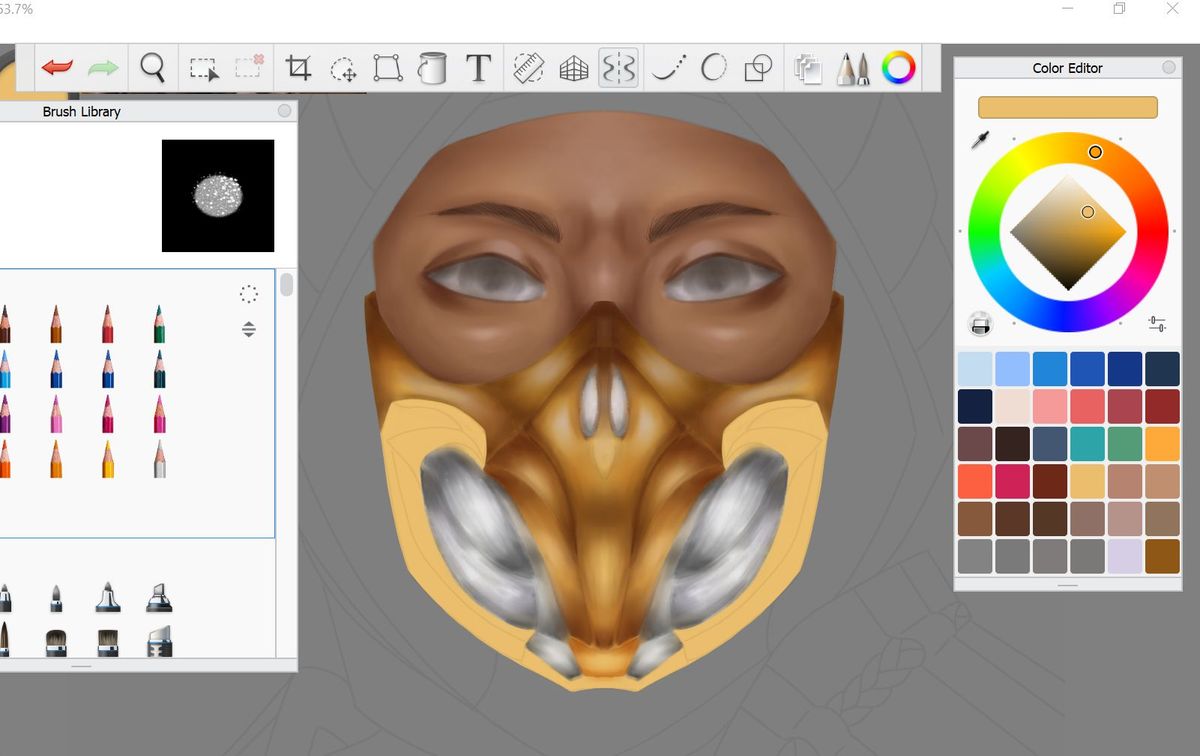Choose the pale lavender swatch
Viewport: 1200px width, 756px height.
[x=1124, y=556]
